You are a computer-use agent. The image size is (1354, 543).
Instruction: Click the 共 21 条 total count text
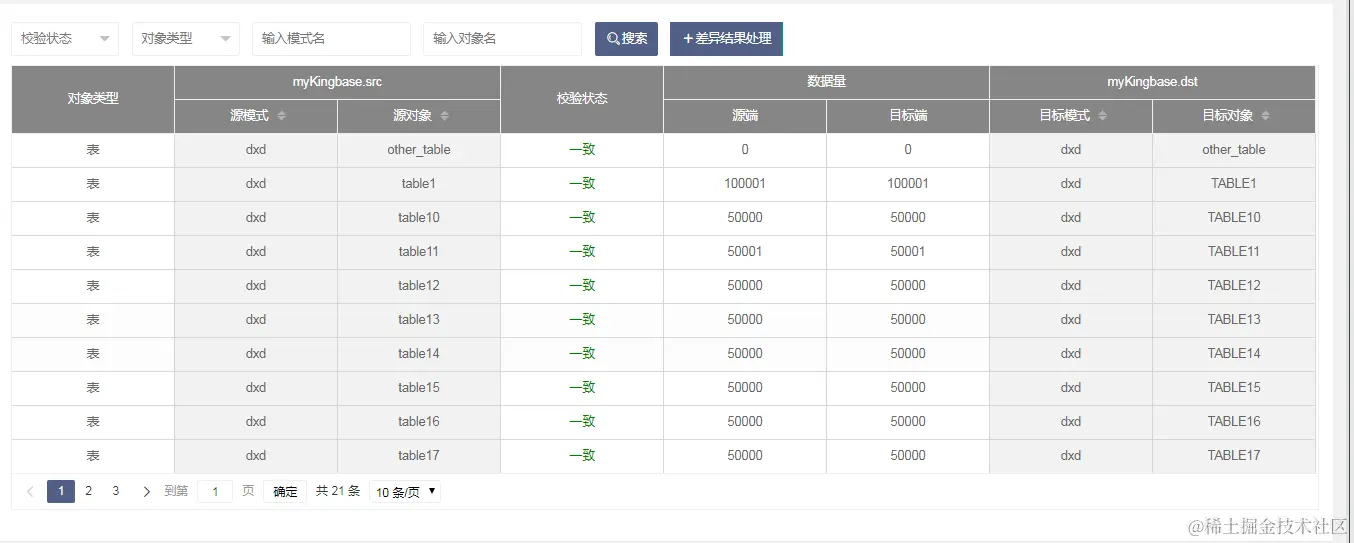coord(338,491)
